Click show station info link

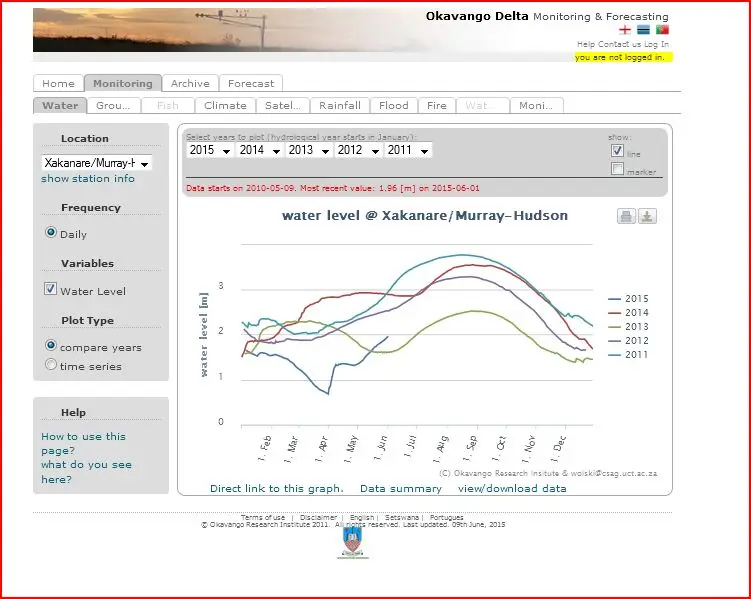(88, 179)
